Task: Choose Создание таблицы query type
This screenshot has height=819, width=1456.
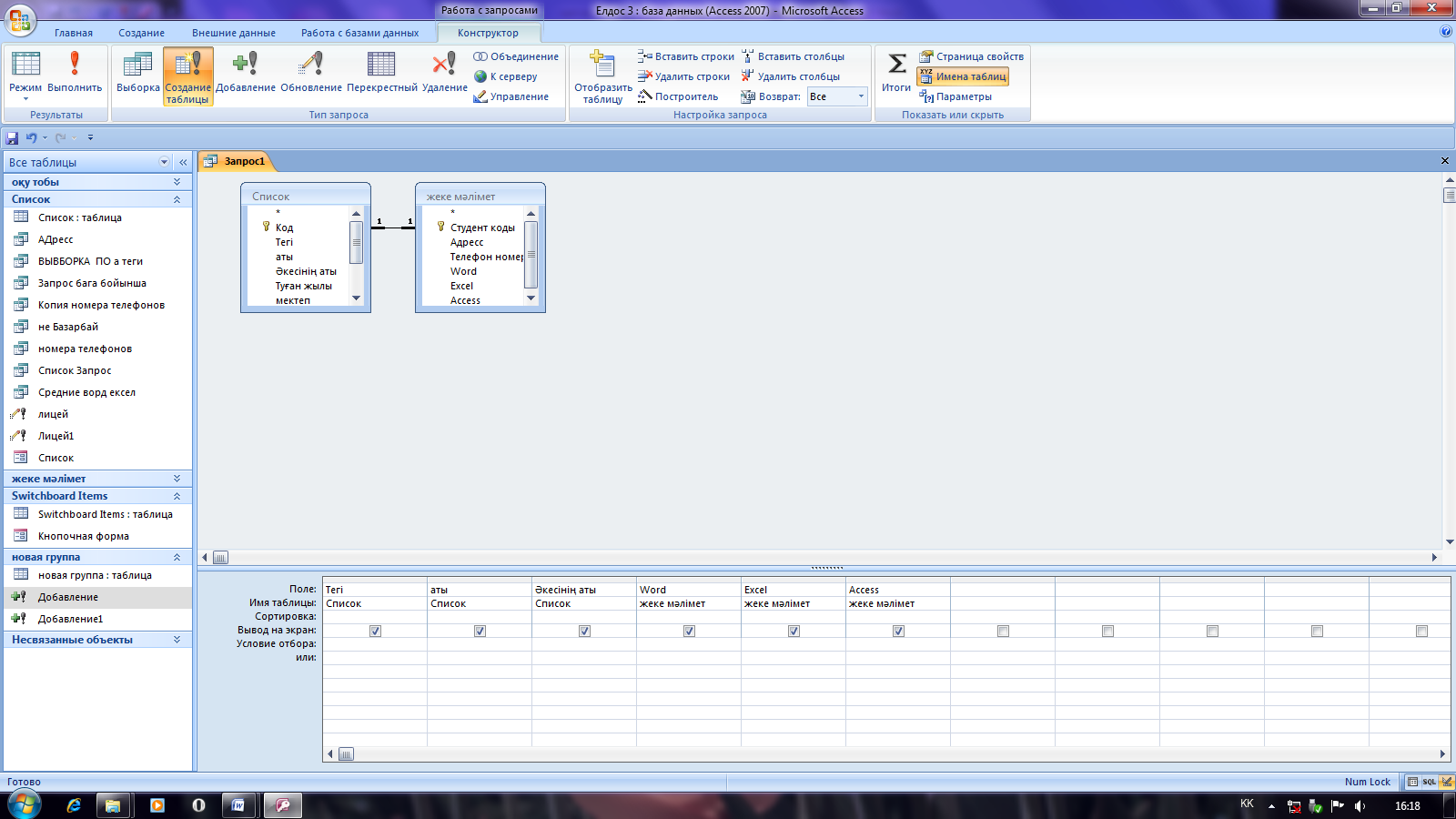Action: tap(188, 76)
